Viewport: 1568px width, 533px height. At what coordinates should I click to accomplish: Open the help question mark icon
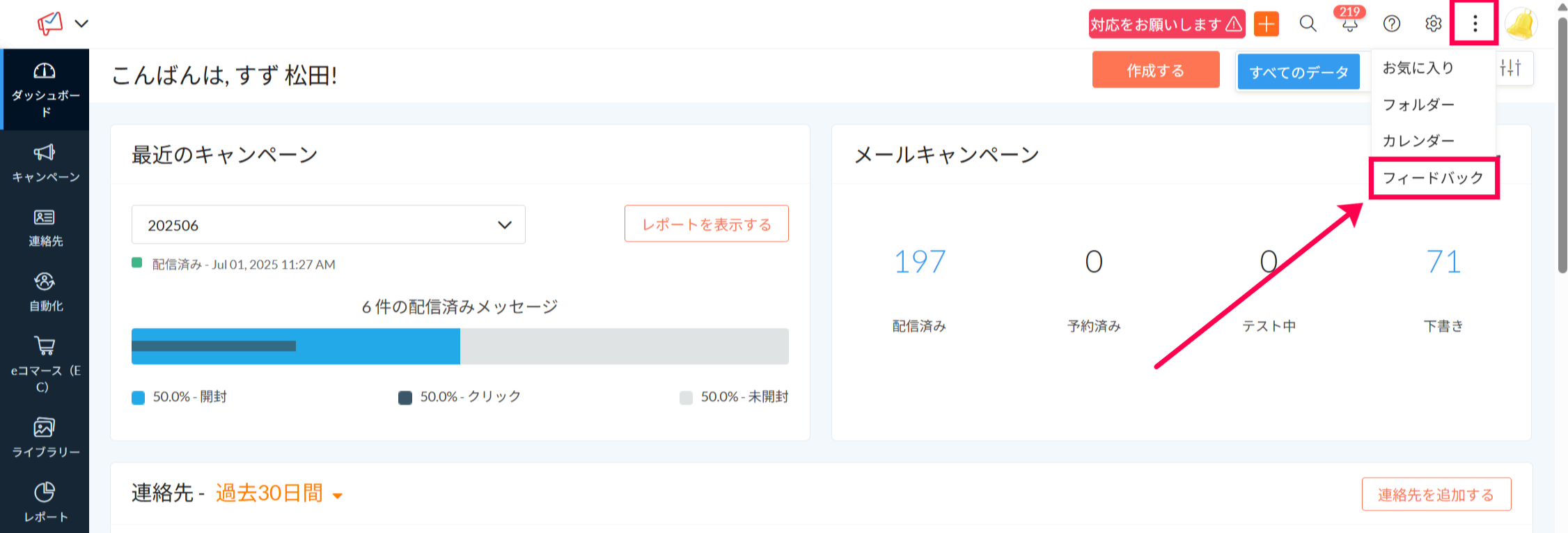[1391, 24]
